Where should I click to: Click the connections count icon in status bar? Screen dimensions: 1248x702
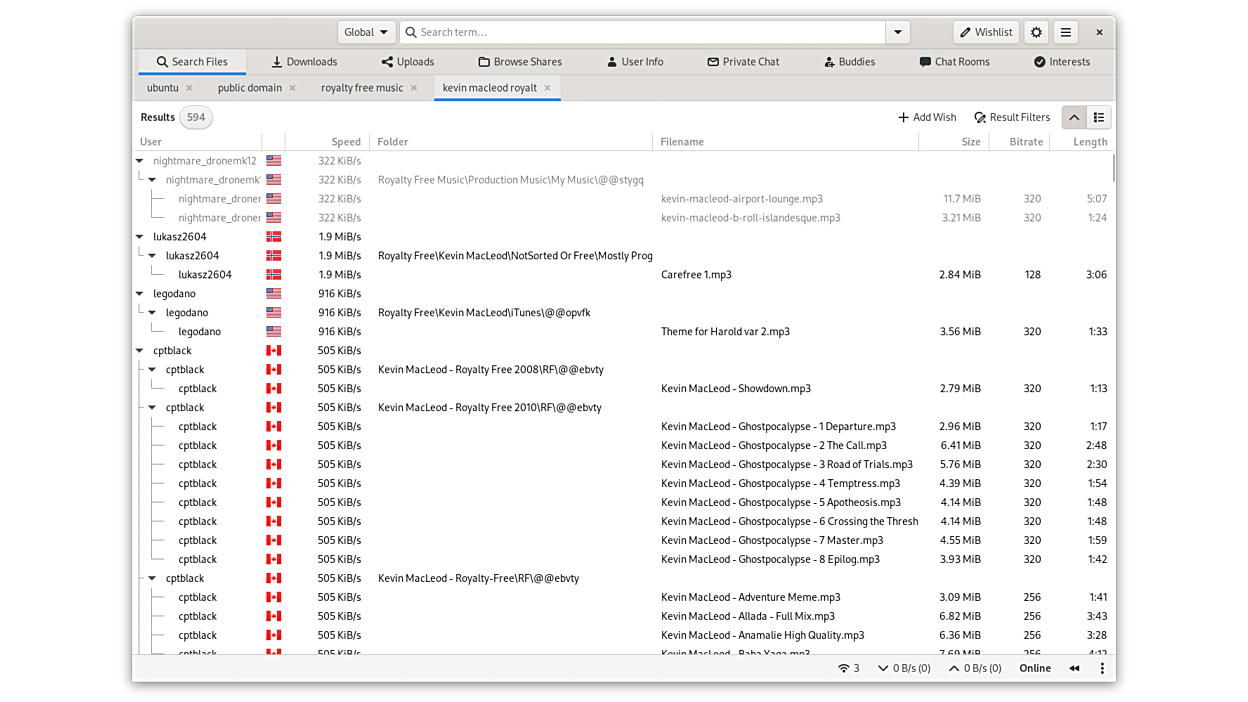[848, 668]
